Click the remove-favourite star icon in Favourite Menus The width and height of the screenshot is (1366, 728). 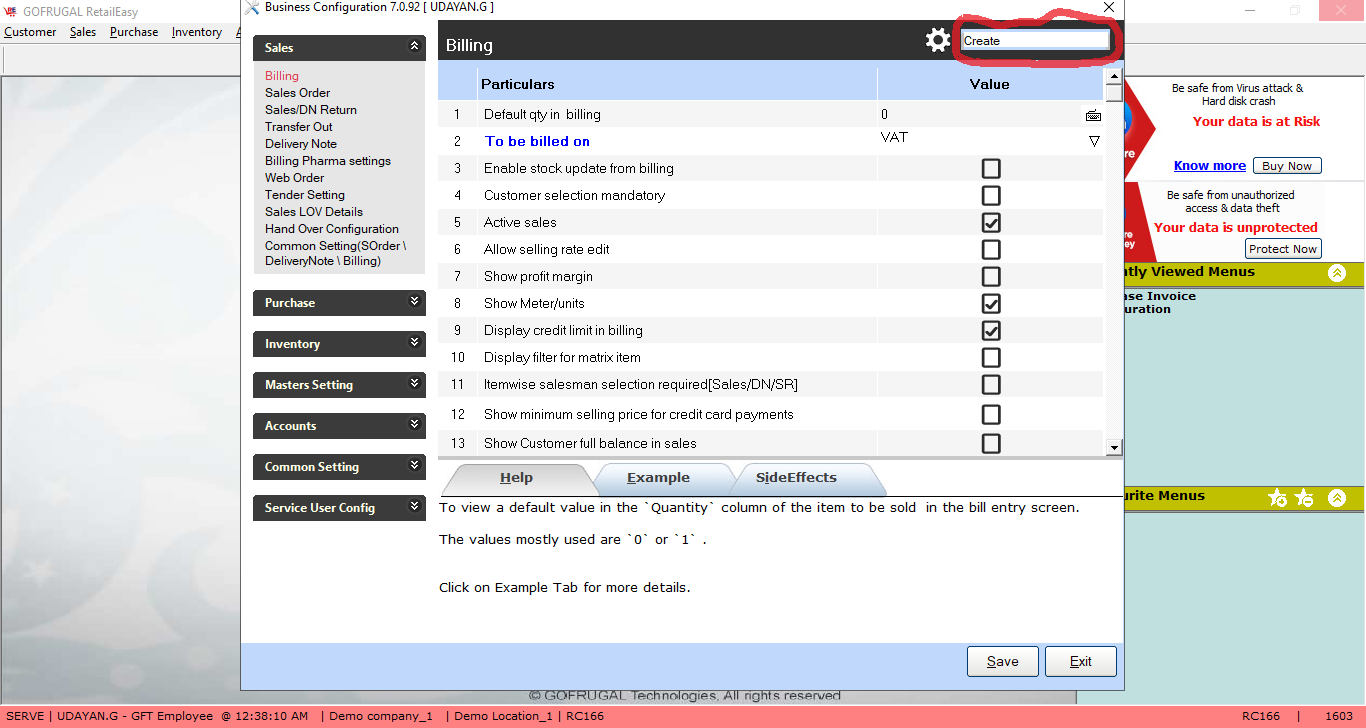1304,497
